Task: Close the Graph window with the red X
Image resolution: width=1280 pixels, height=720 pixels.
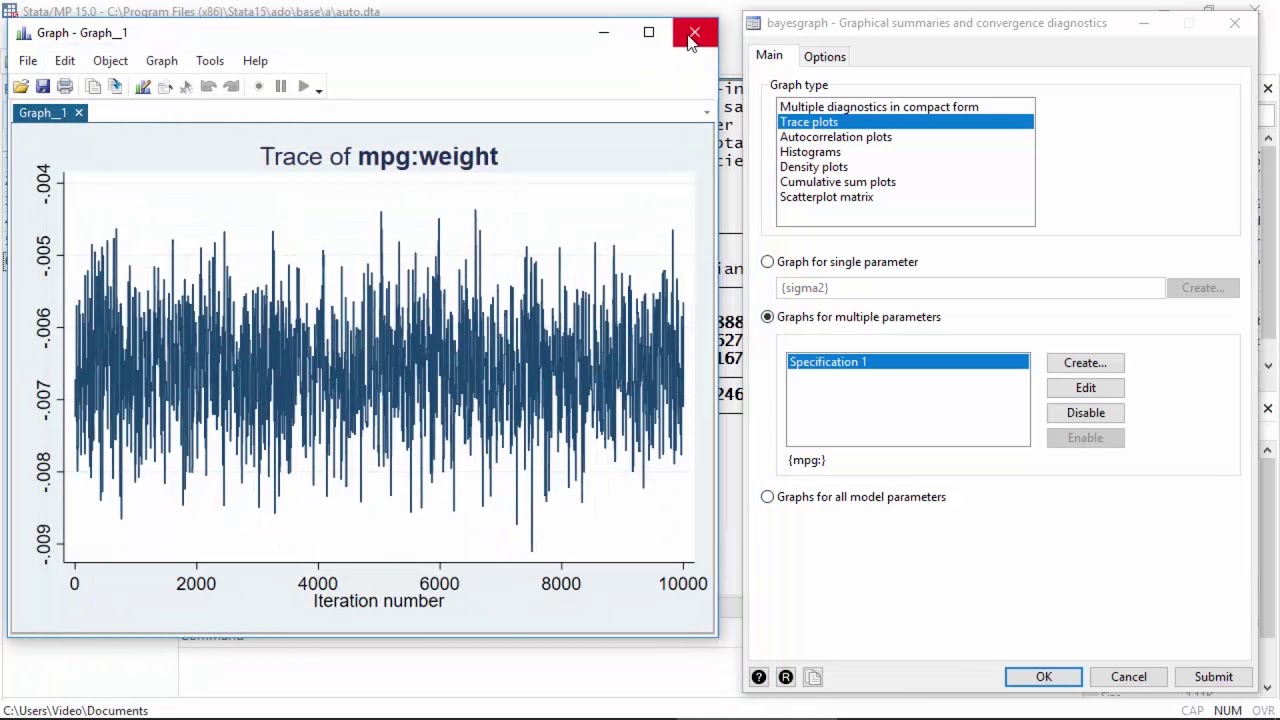Action: click(695, 33)
